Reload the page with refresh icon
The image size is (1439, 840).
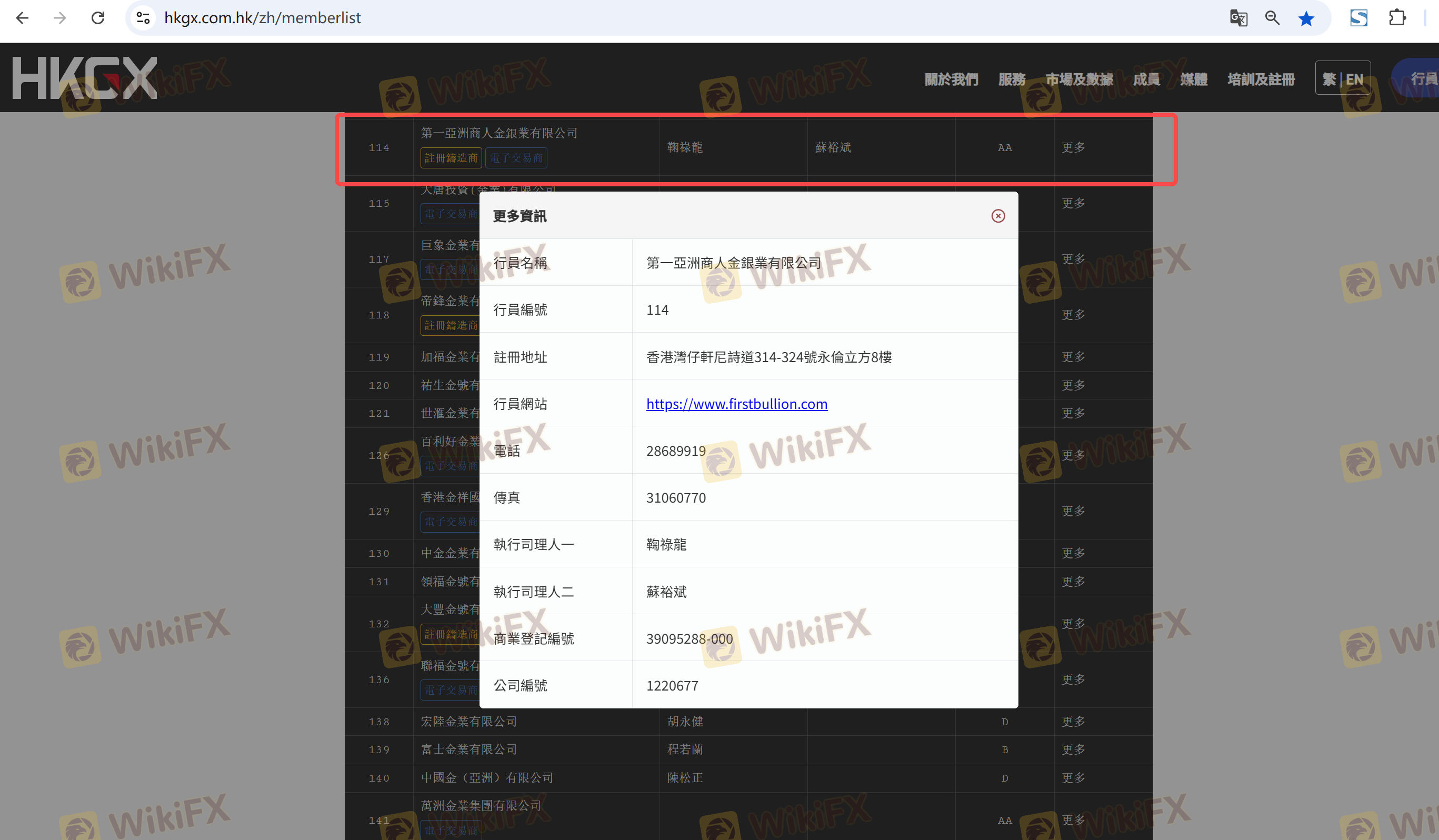[x=98, y=18]
